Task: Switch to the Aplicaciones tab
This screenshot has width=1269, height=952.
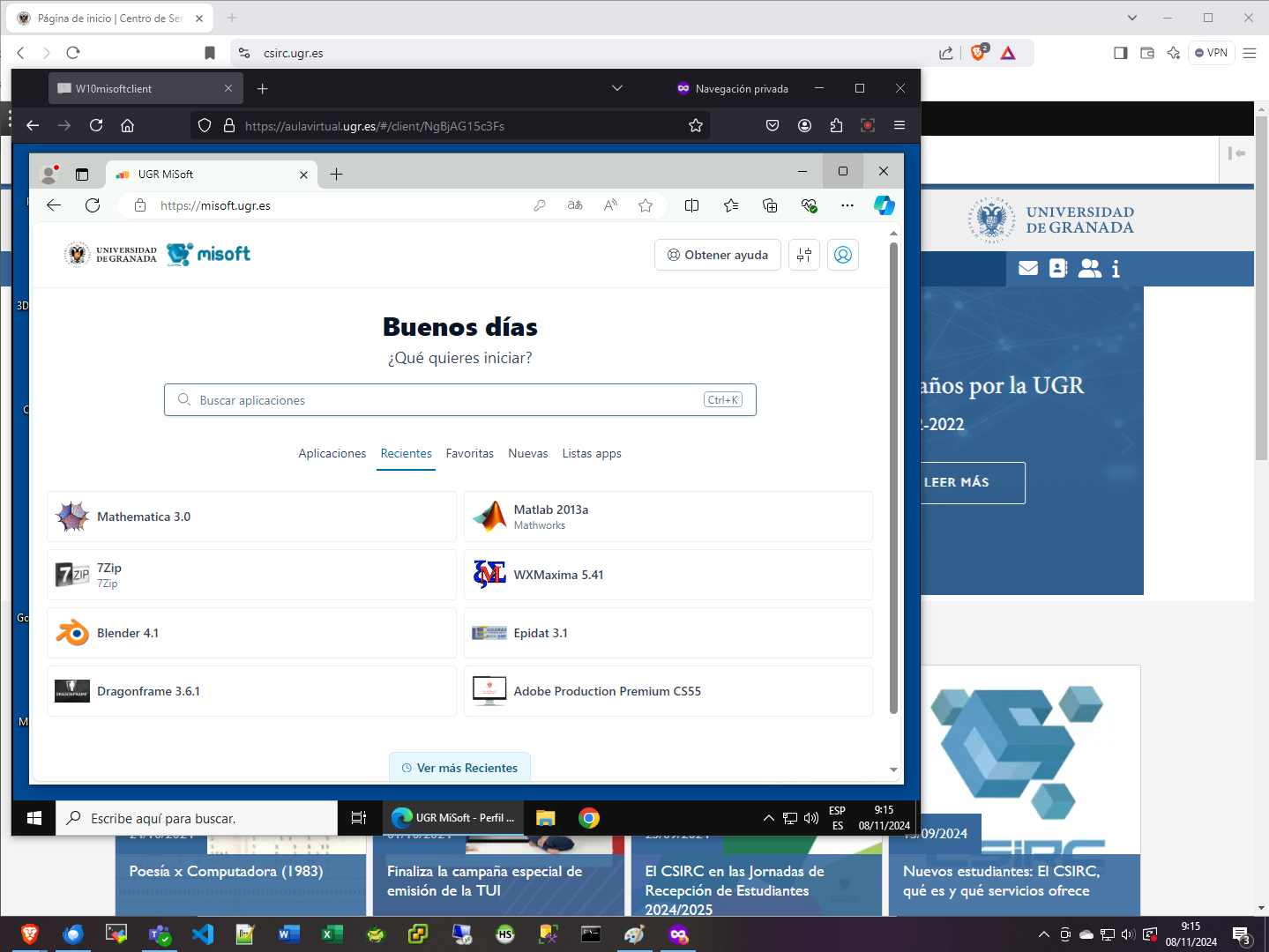Action: tap(332, 453)
